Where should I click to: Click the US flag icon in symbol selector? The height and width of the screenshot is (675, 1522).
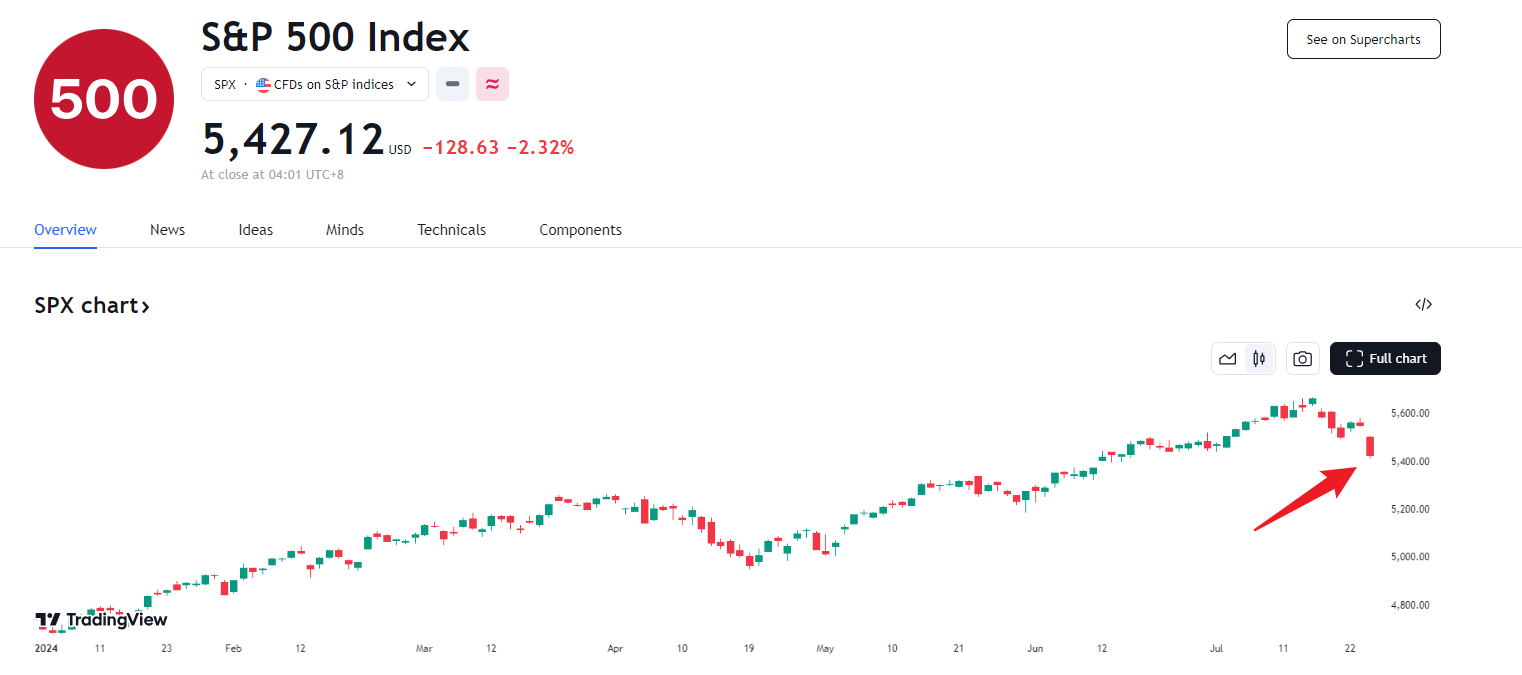264,84
